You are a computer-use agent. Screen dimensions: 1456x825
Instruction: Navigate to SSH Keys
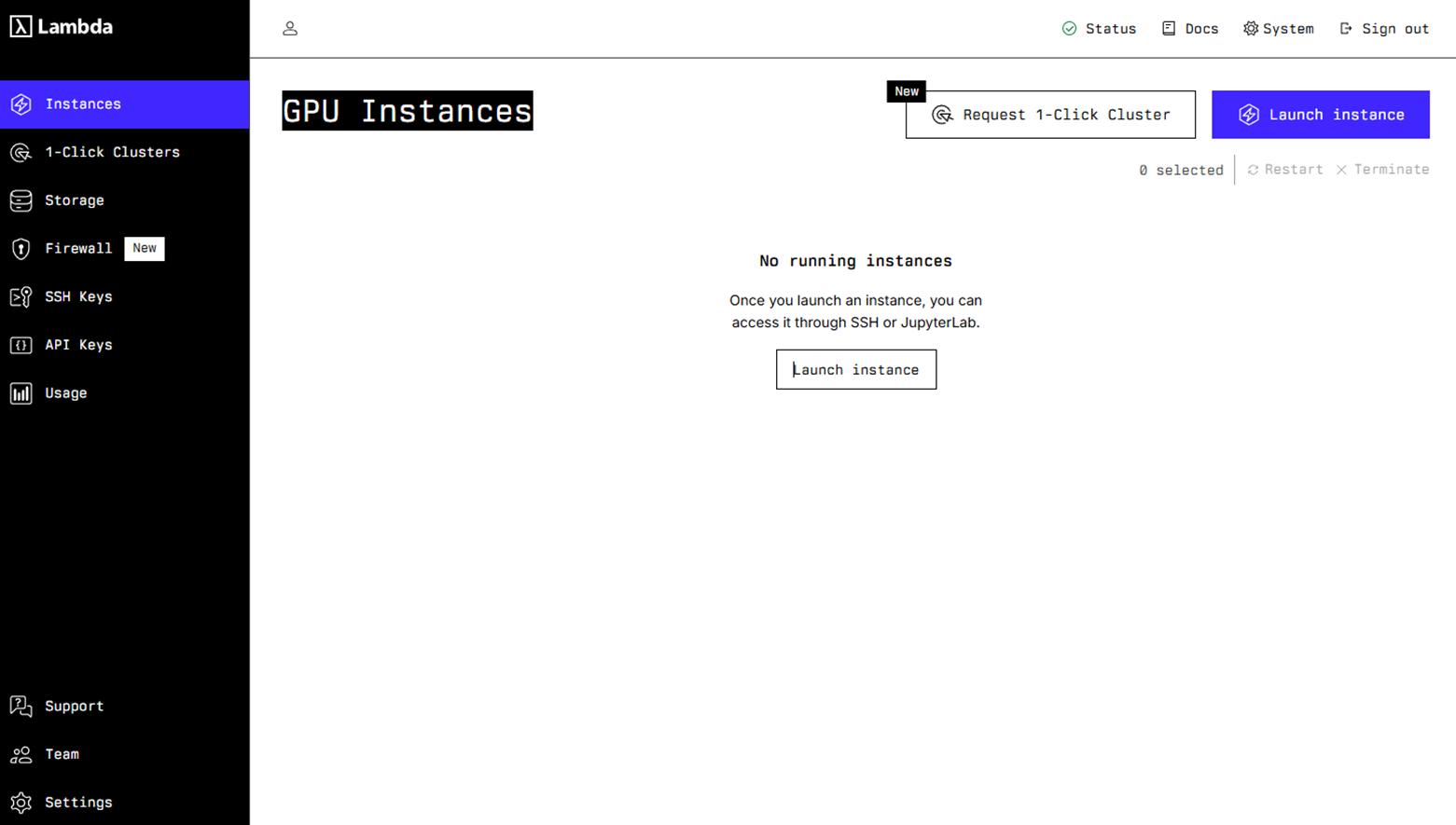tap(125, 296)
